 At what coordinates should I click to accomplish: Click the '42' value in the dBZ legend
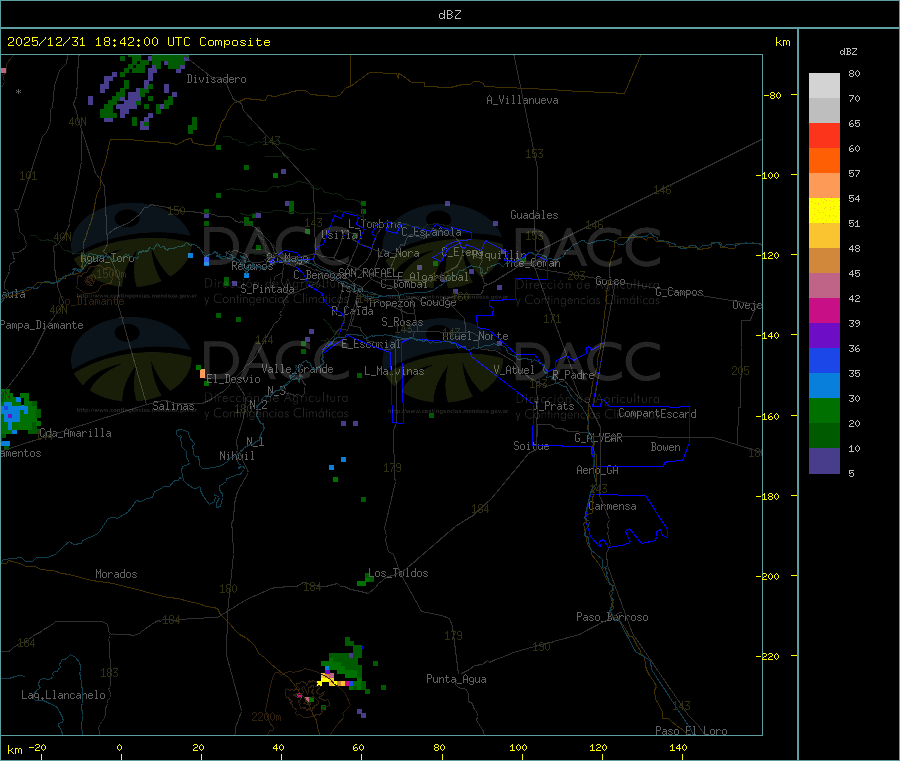(854, 298)
